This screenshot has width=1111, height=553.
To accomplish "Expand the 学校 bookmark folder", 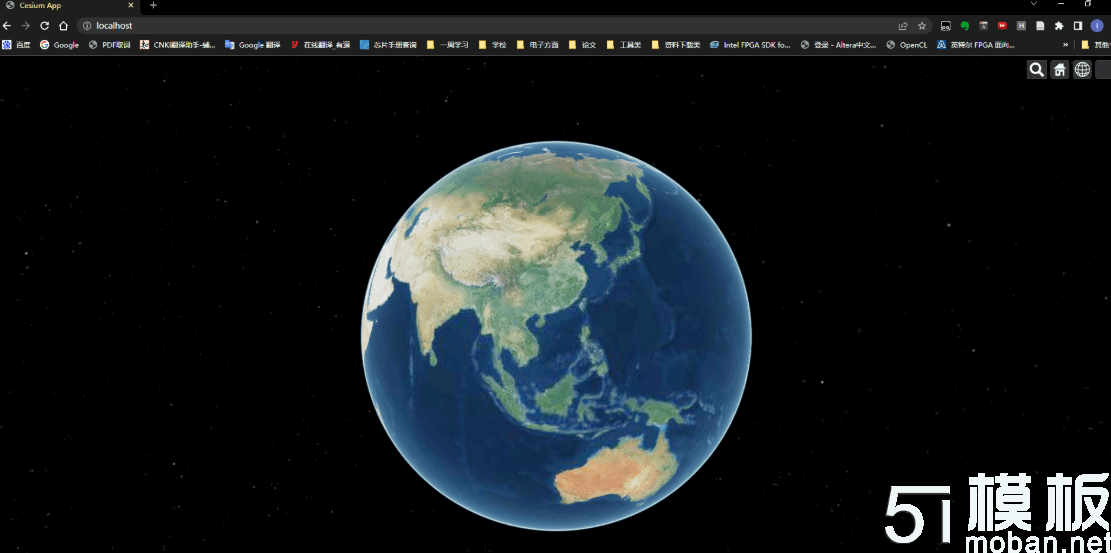I will tap(493, 45).
